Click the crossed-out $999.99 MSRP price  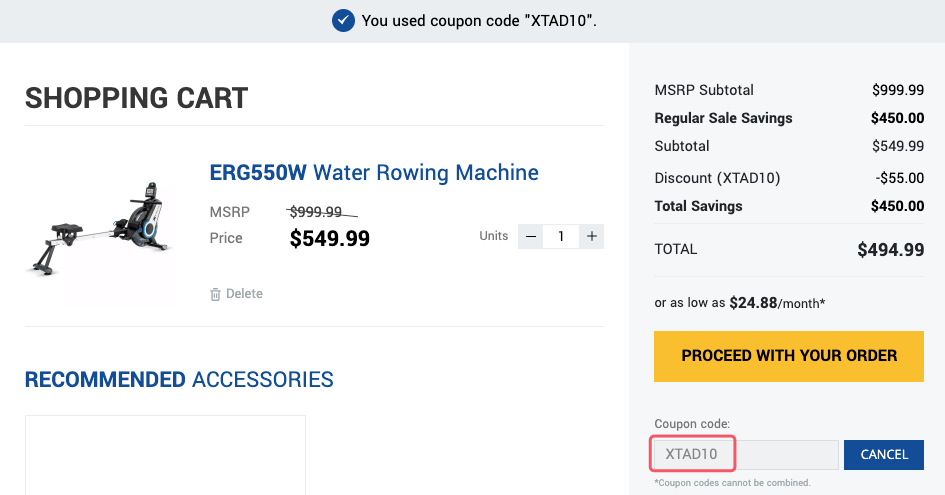click(x=315, y=212)
